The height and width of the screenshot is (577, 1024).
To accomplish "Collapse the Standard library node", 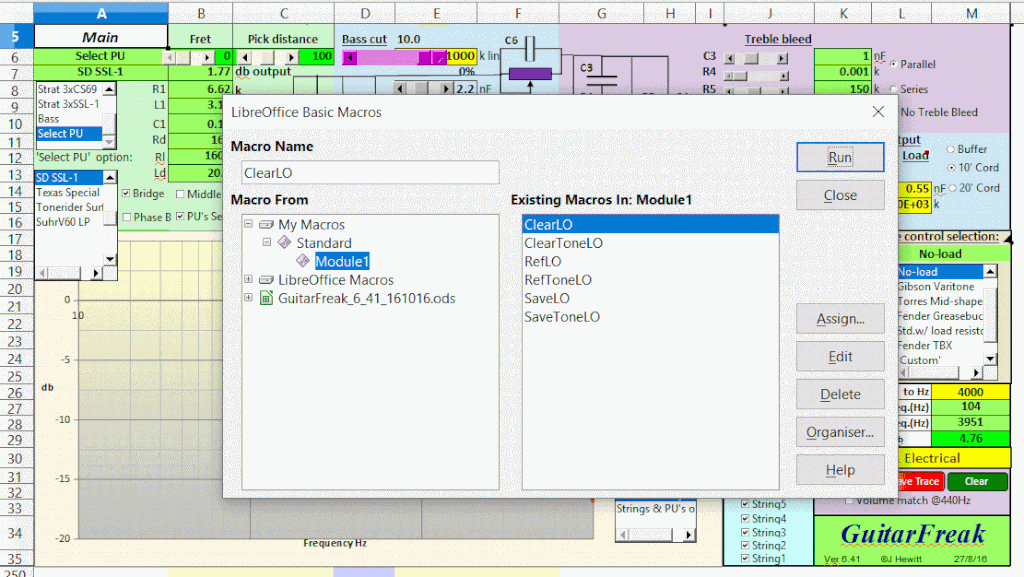I will point(266,242).
